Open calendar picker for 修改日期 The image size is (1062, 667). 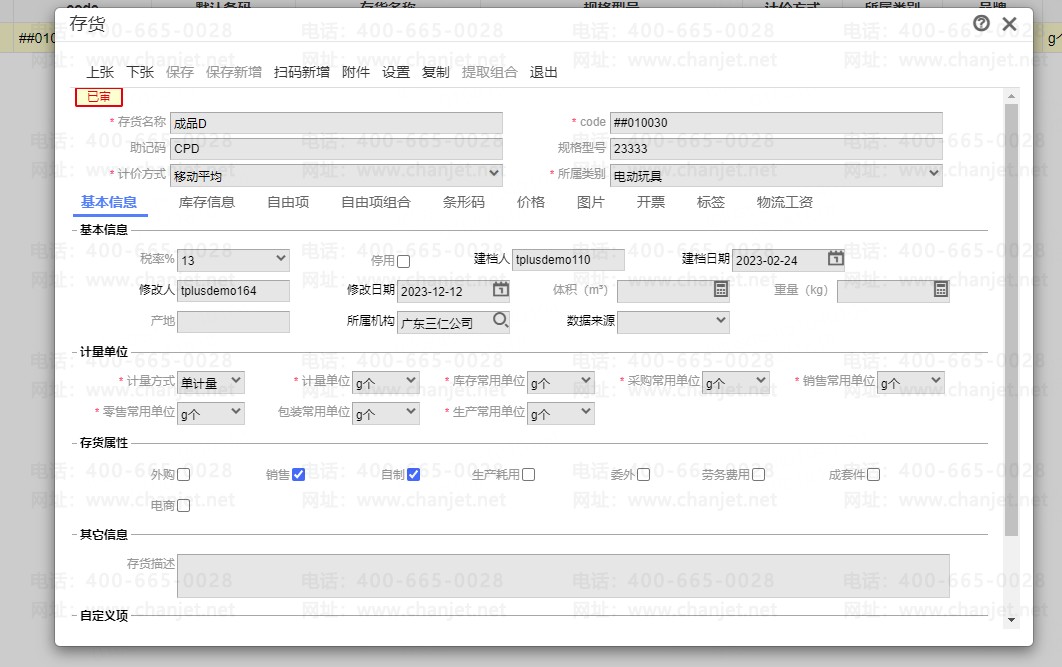501,290
